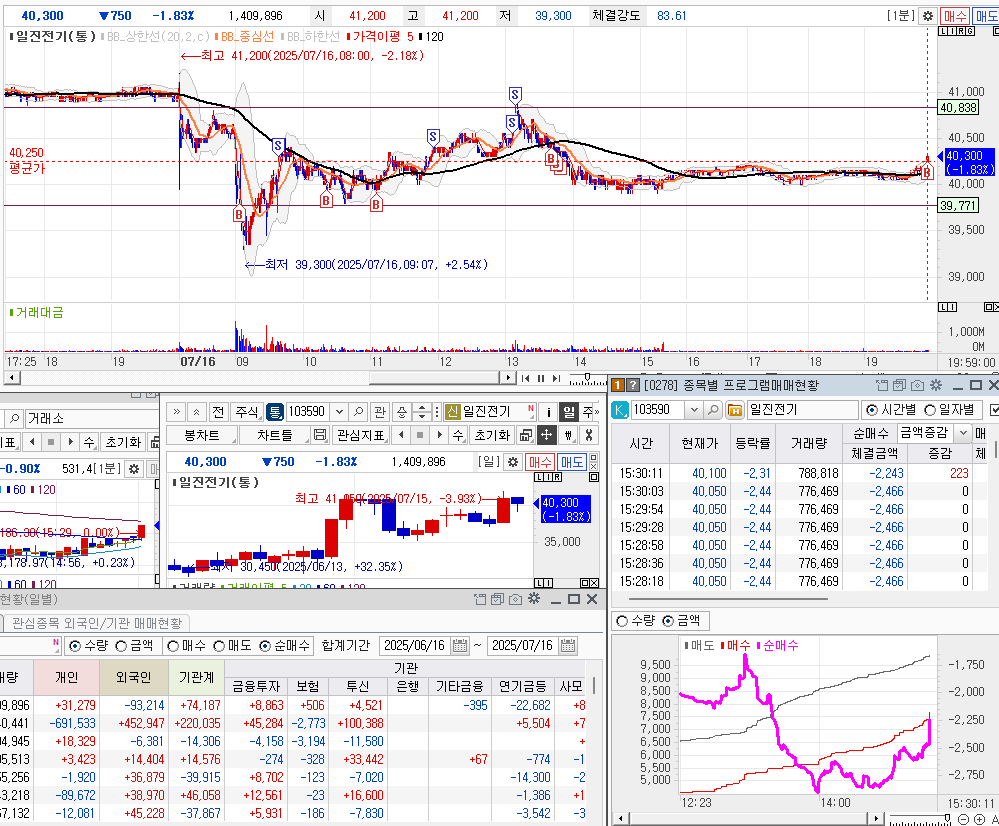Skip to end in main chart playback
Image resolution: width=999 pixels, height=826 pixels.
tap(556, 378)
